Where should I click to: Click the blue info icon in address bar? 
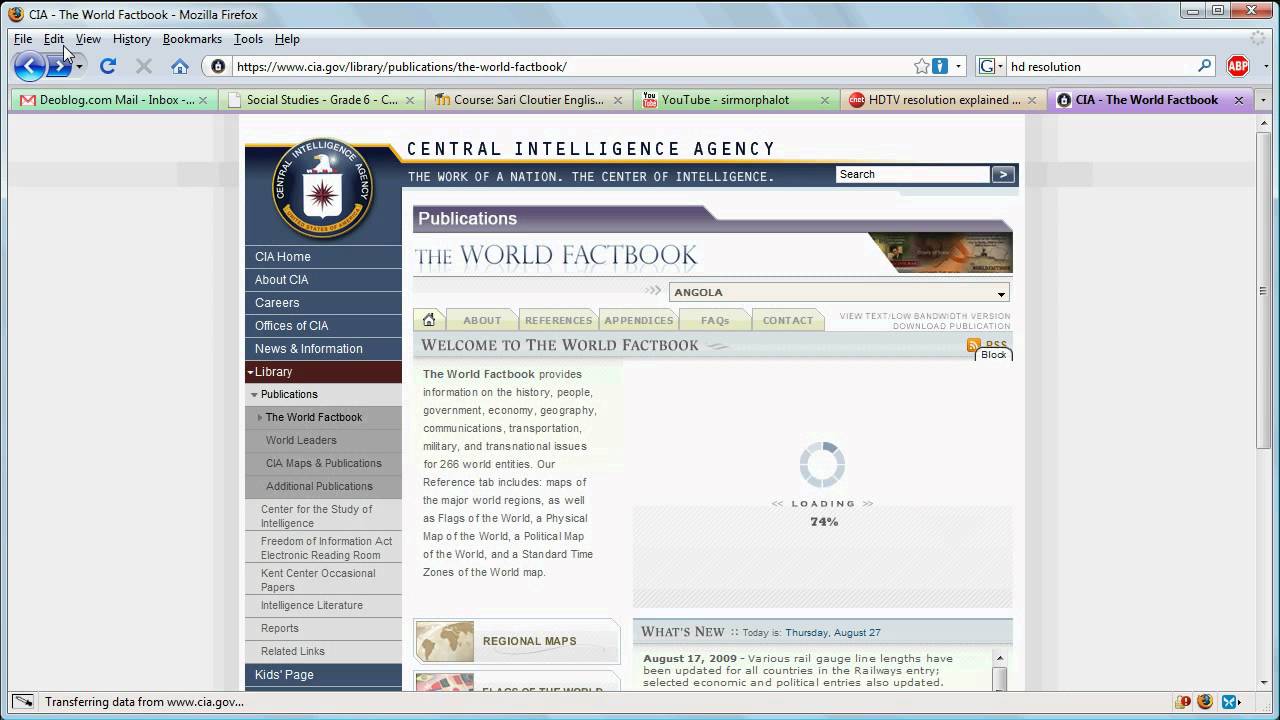pos(940,66)
